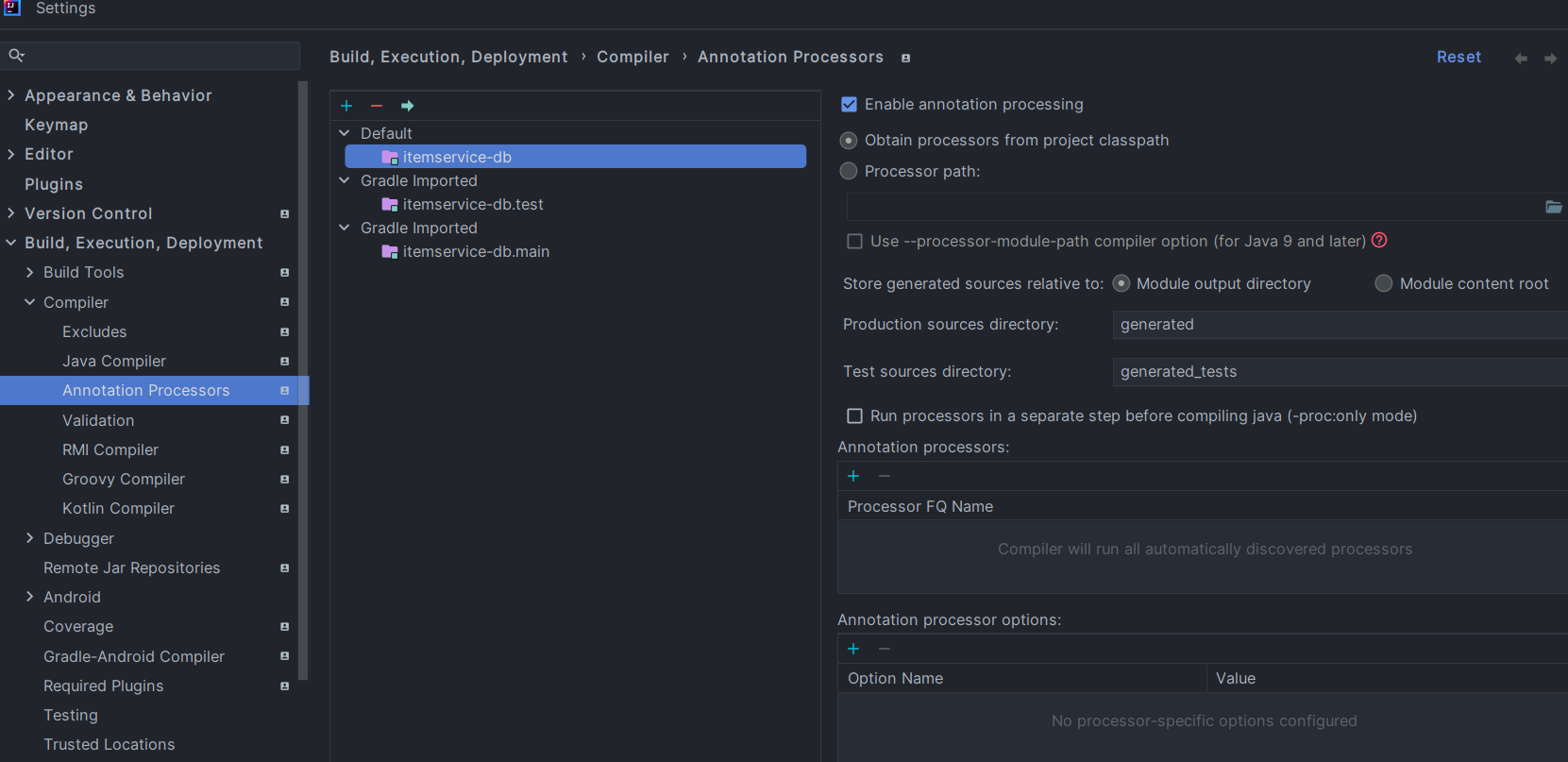This screenshot has height=762, width=1568.
Task: Click the settings search field
Action: tap(151, 56)
